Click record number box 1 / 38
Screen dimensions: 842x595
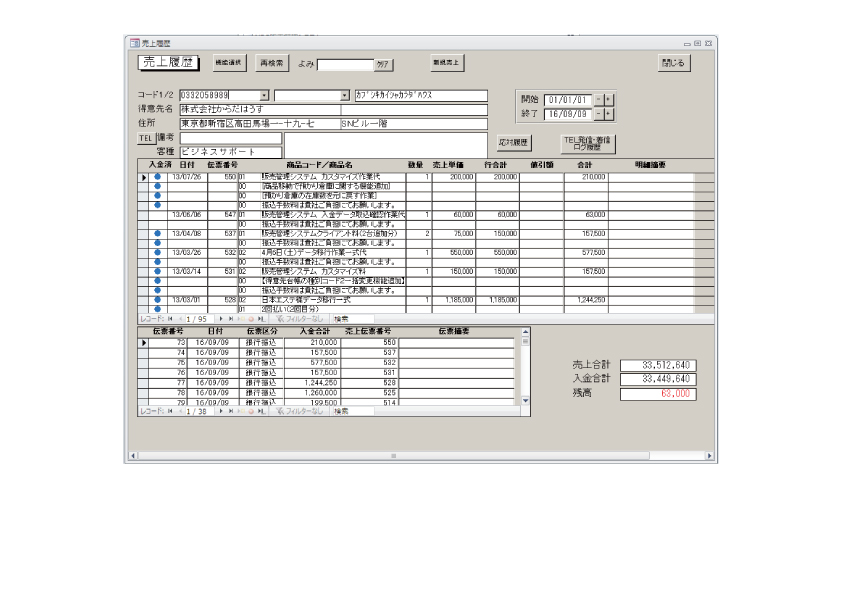(x=199, y=411)
